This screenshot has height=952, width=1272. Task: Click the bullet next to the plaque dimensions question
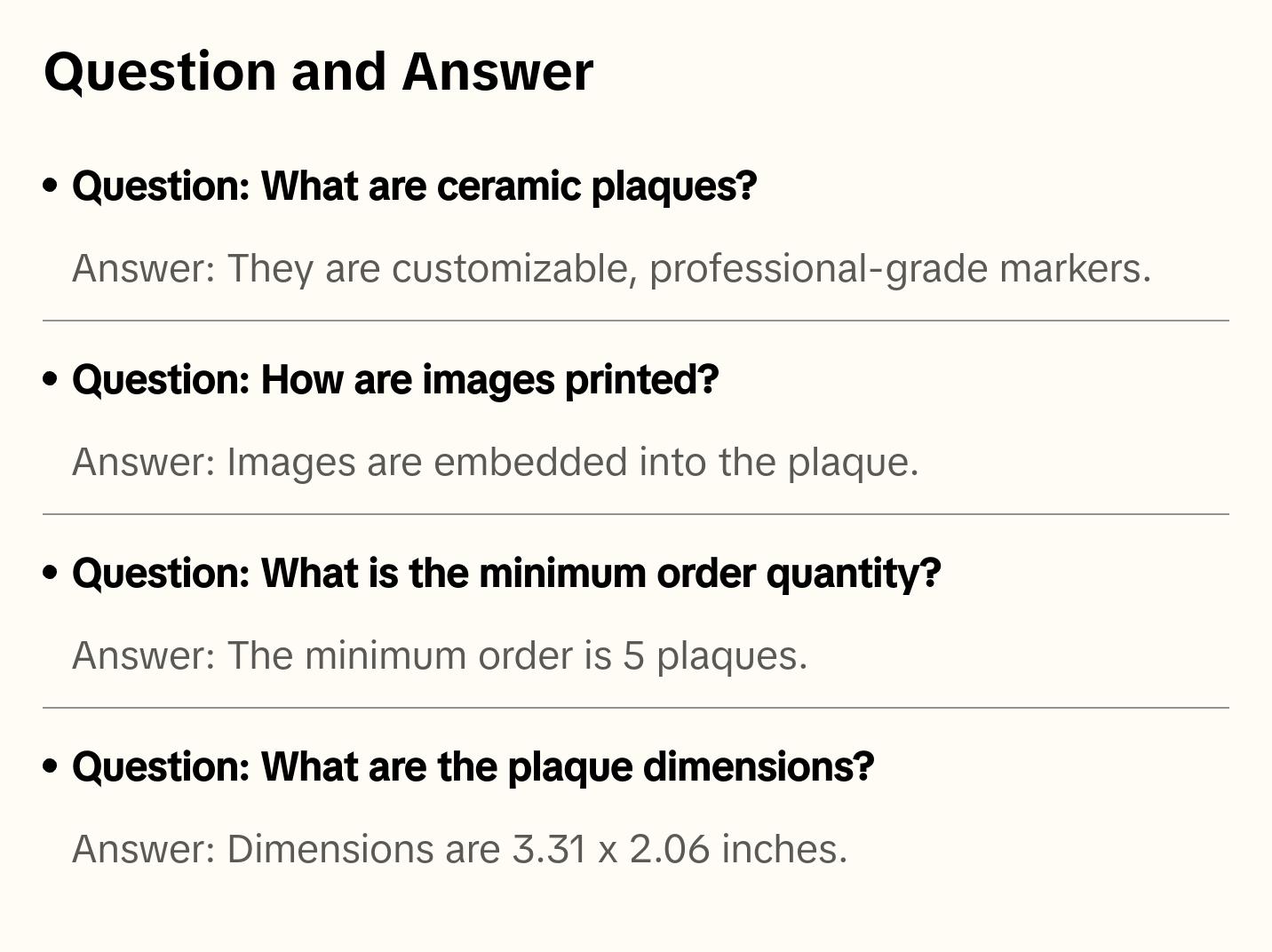tap(51, 766)
